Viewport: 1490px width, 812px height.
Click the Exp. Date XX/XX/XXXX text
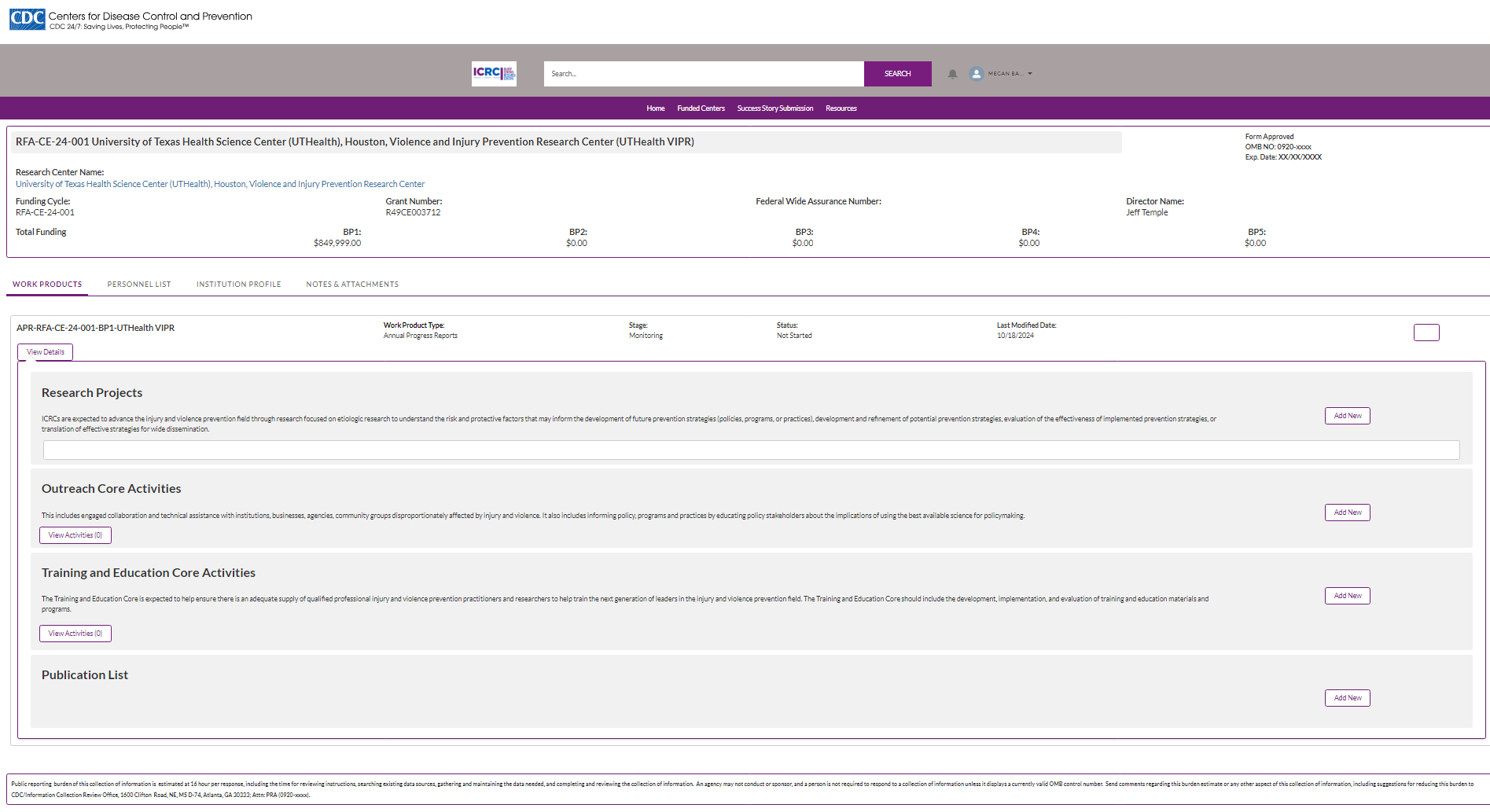(1283, 157)
